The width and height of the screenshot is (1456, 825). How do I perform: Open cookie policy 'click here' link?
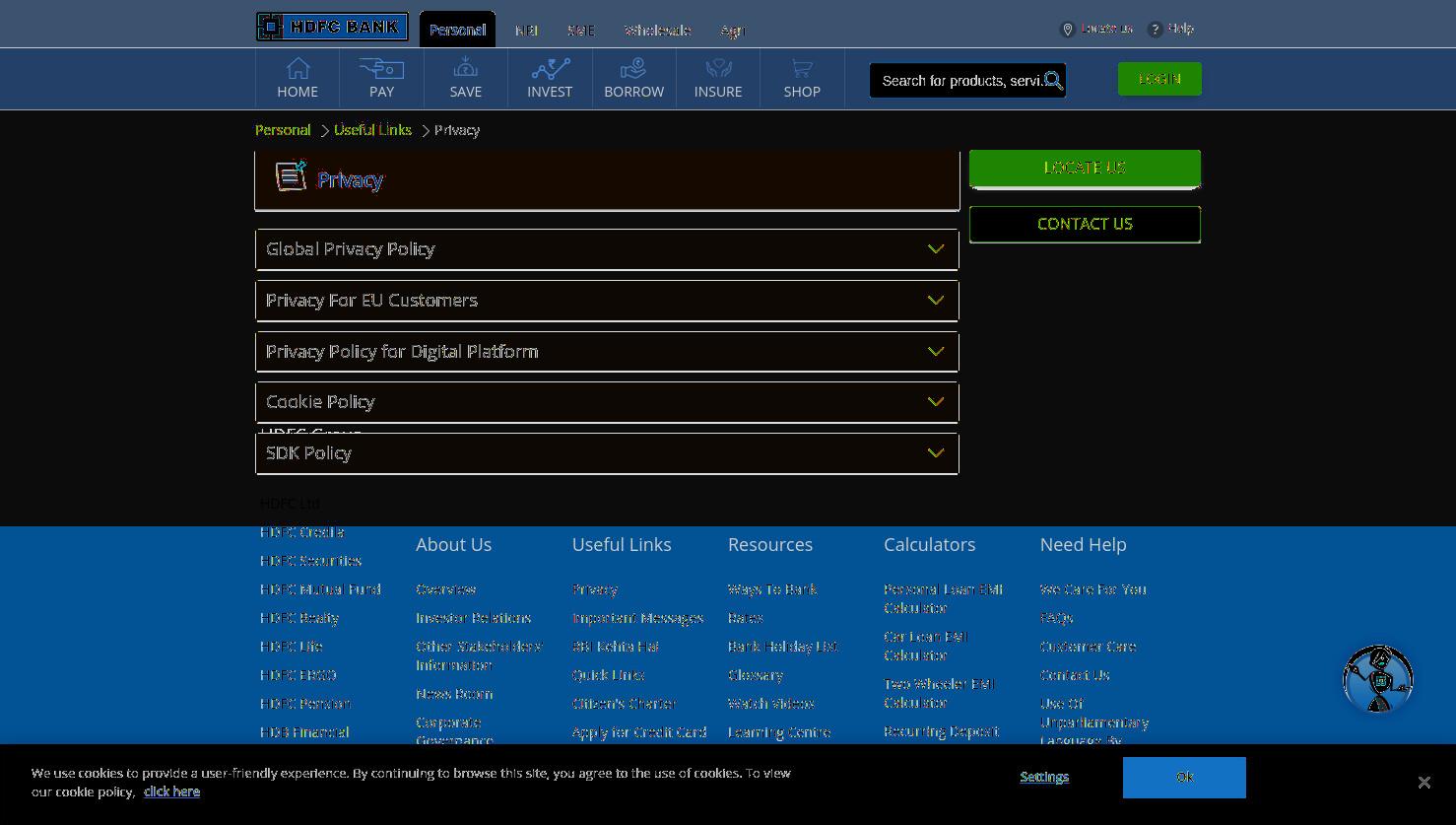tap(171, 791)
